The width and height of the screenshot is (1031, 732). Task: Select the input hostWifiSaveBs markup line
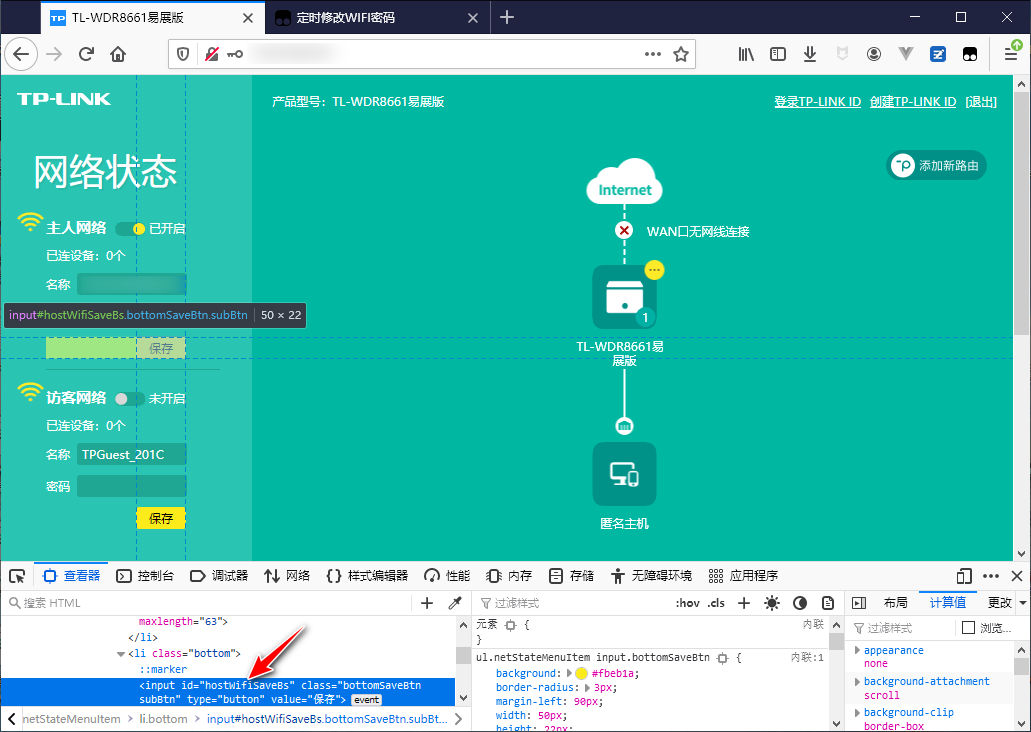228,692
